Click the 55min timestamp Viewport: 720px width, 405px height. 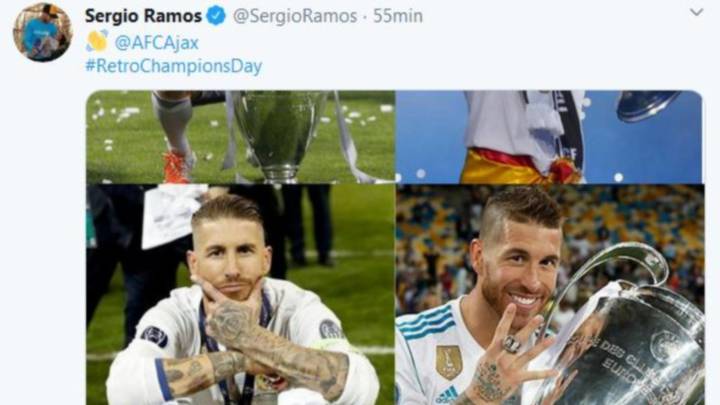click(398, 16)
